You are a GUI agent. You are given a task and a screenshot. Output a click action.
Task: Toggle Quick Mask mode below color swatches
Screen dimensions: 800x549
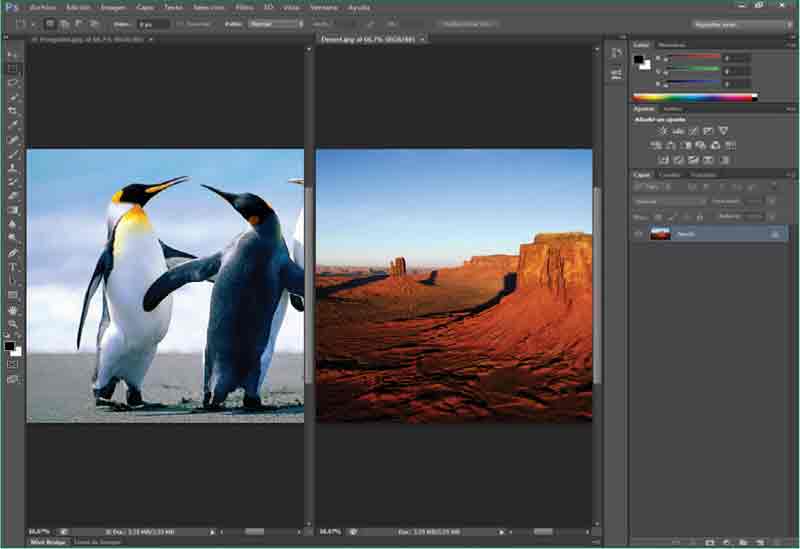coord(13,365)
